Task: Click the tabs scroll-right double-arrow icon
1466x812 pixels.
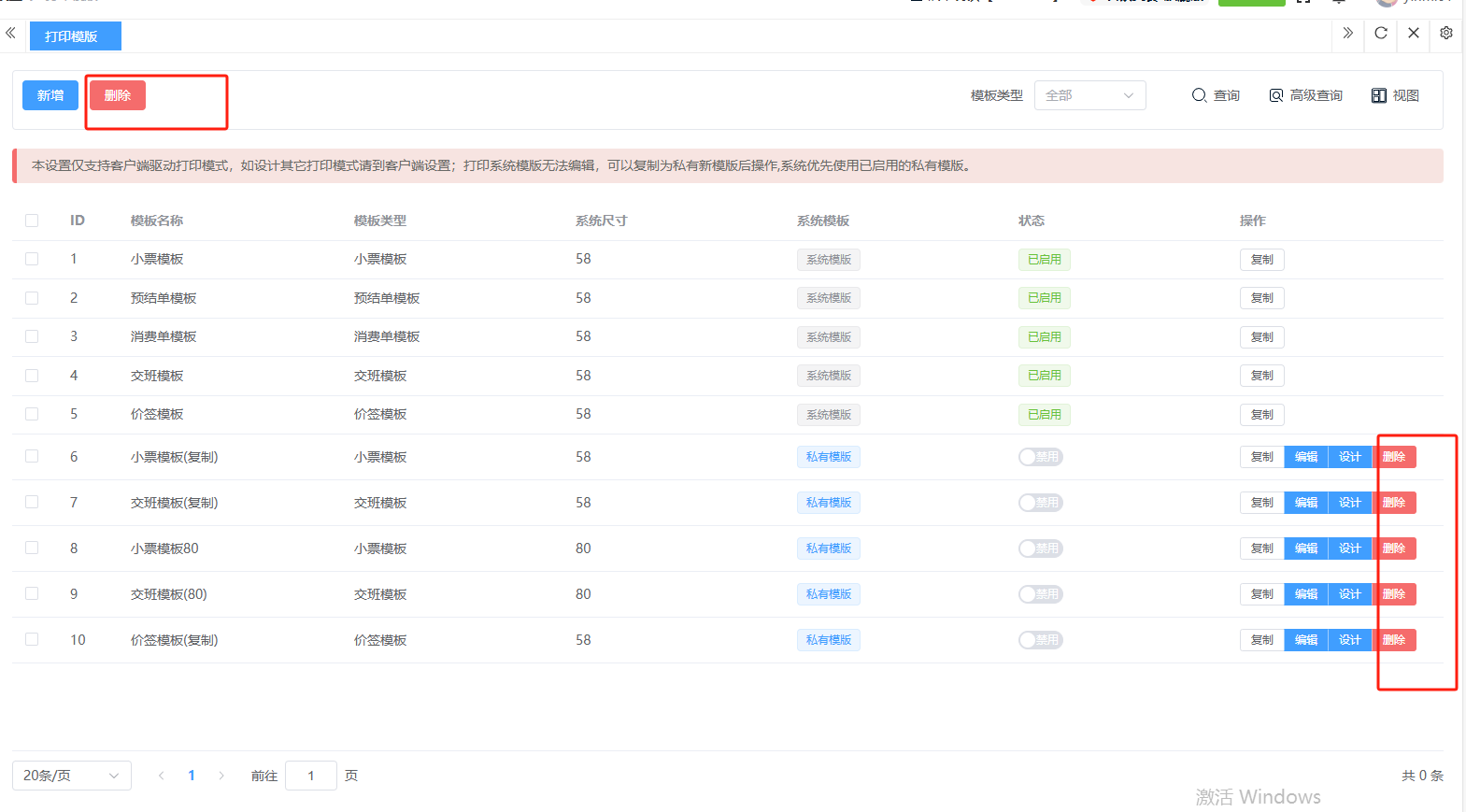Action: [1347, 34]
